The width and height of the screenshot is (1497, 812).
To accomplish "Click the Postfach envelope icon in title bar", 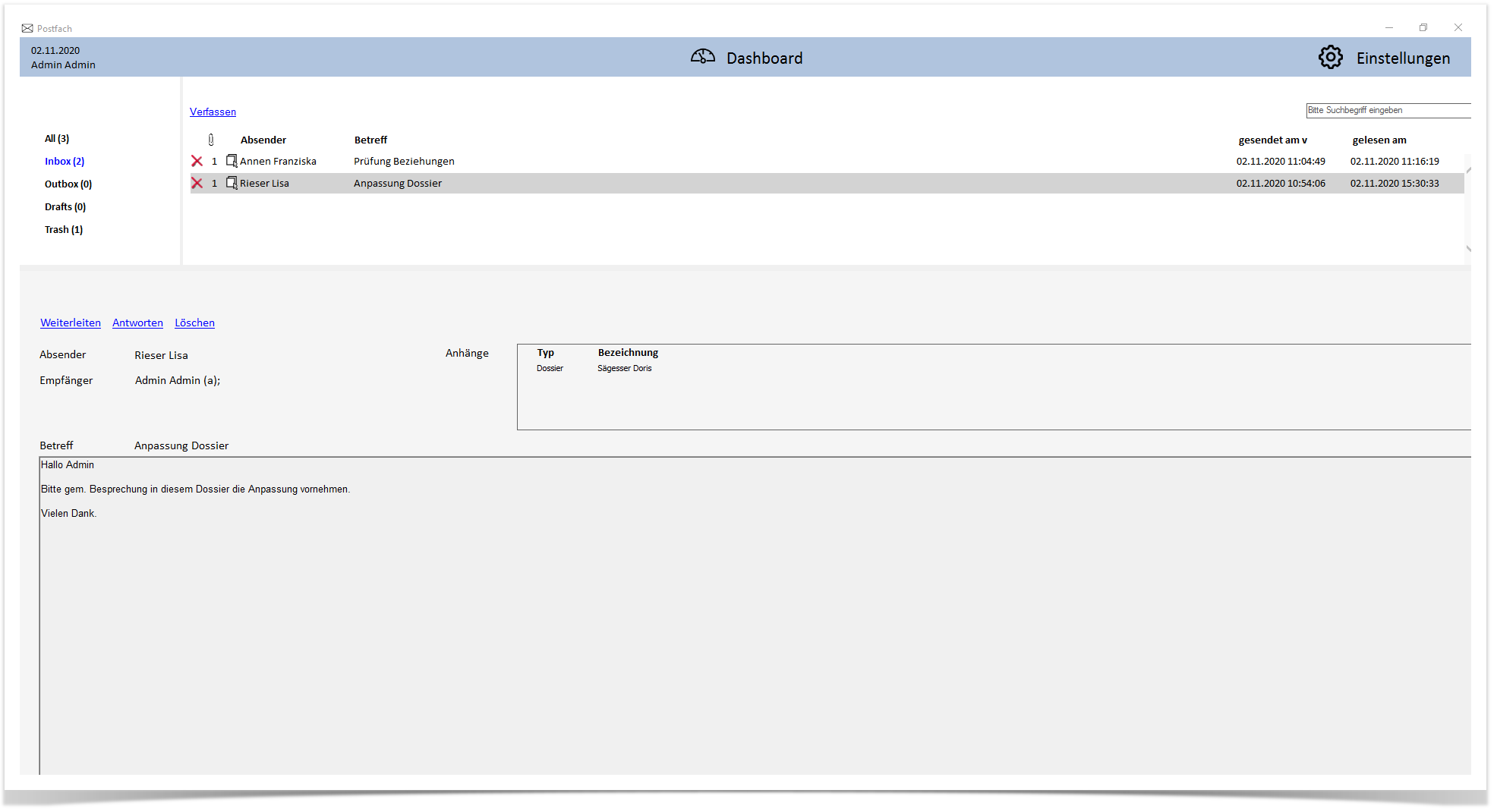I will click(x=27, y=28).
